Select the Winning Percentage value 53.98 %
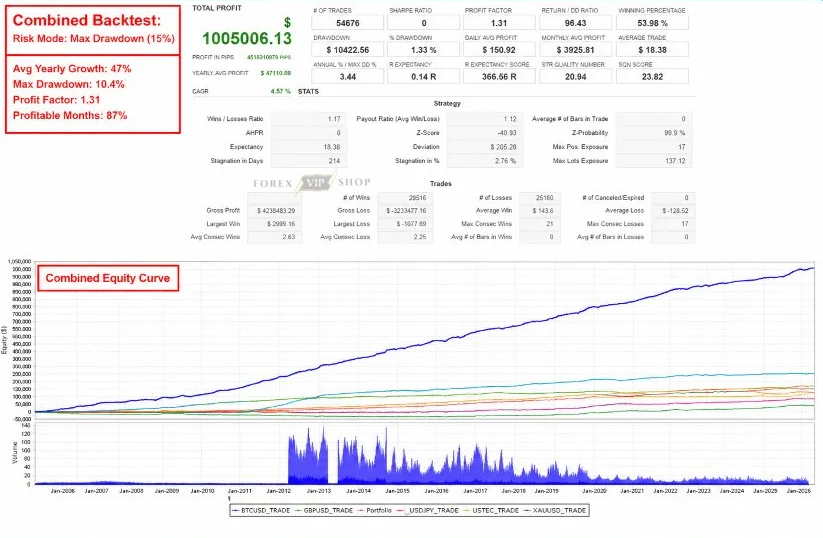 [652, 23]
